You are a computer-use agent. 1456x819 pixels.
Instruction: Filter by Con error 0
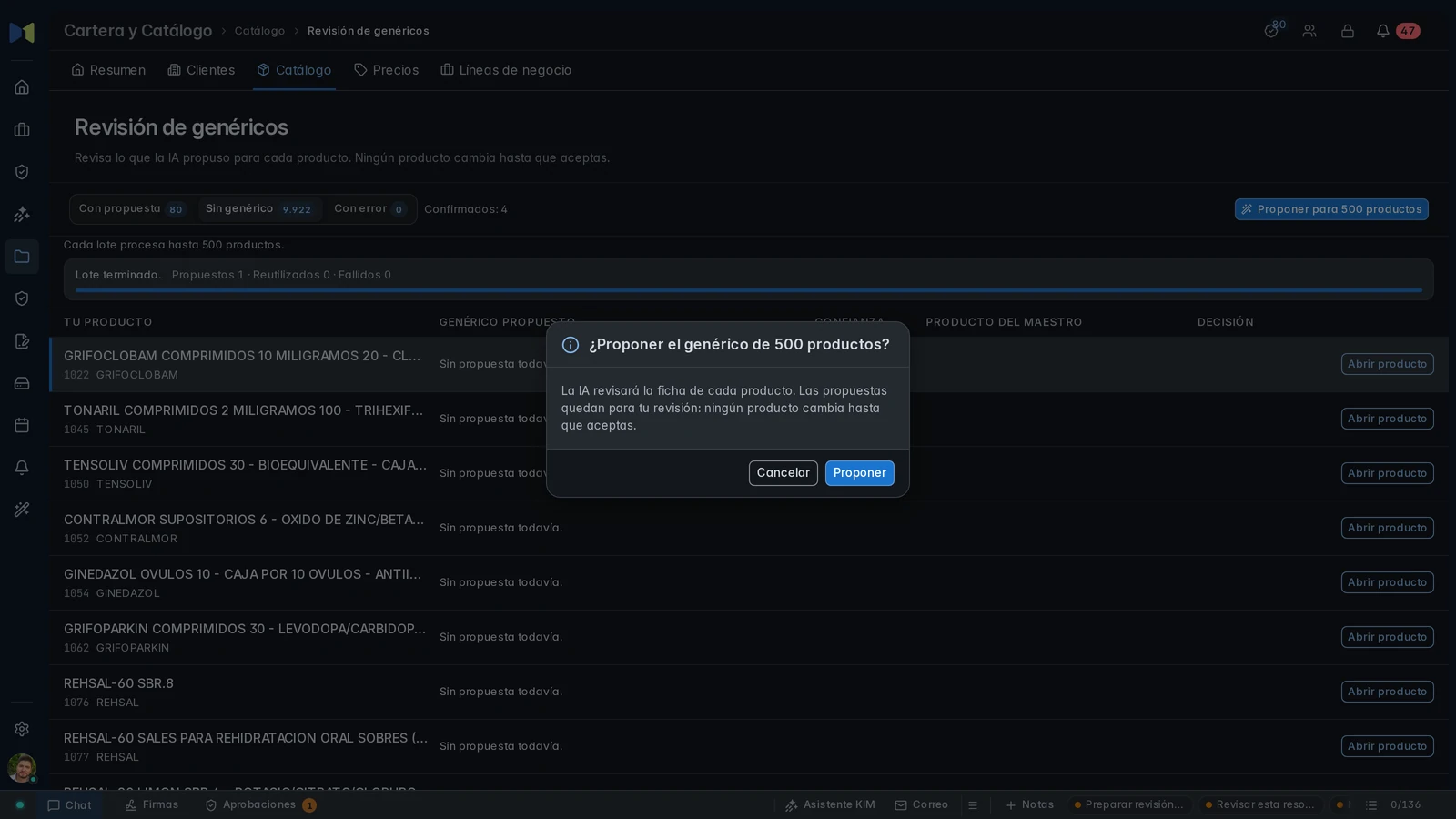369,209
